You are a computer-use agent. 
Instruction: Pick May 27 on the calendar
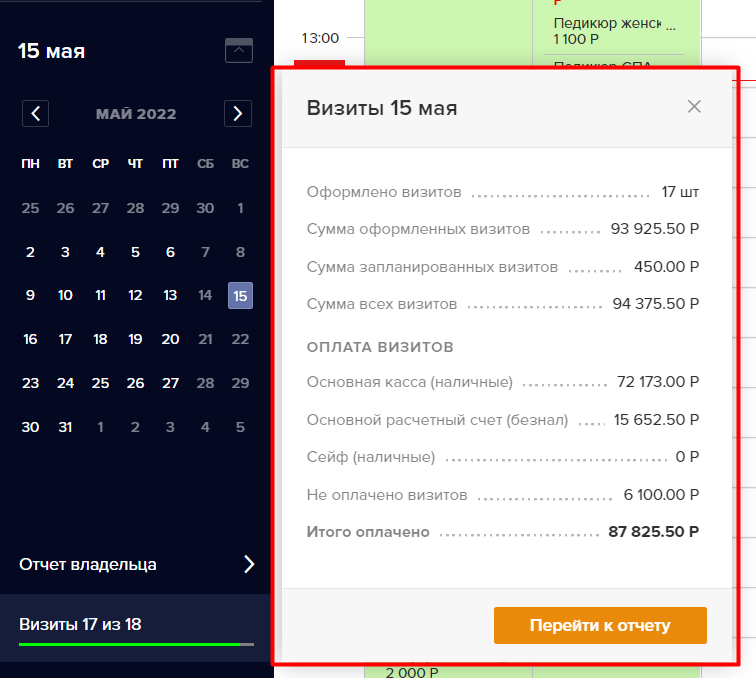(x=170, y=383)
